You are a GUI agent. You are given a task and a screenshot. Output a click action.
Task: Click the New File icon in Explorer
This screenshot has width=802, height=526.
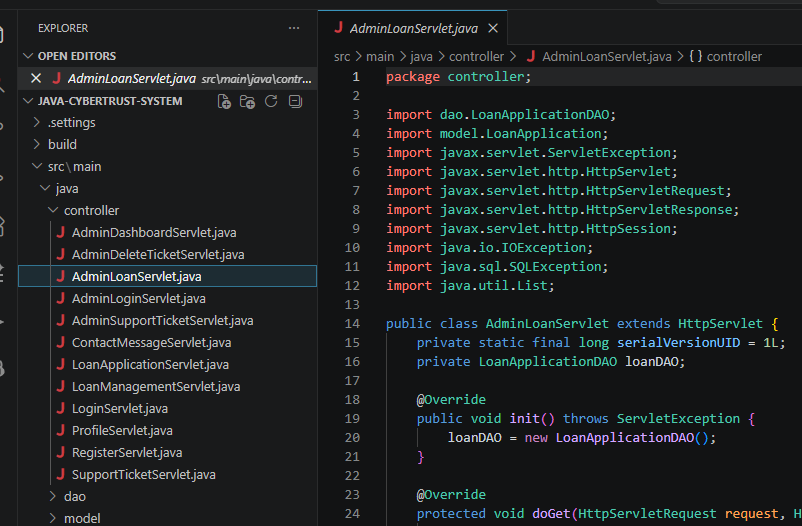pos(225,101)
